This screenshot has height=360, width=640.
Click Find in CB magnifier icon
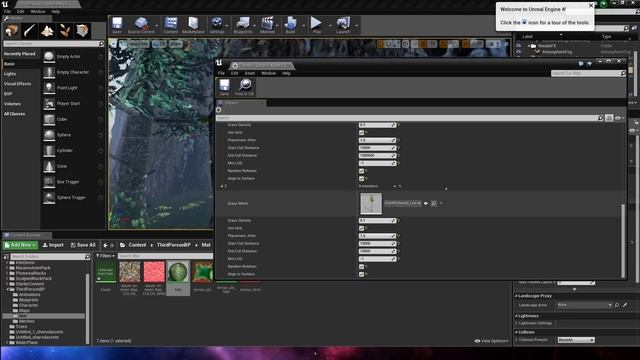pos(244,87)
